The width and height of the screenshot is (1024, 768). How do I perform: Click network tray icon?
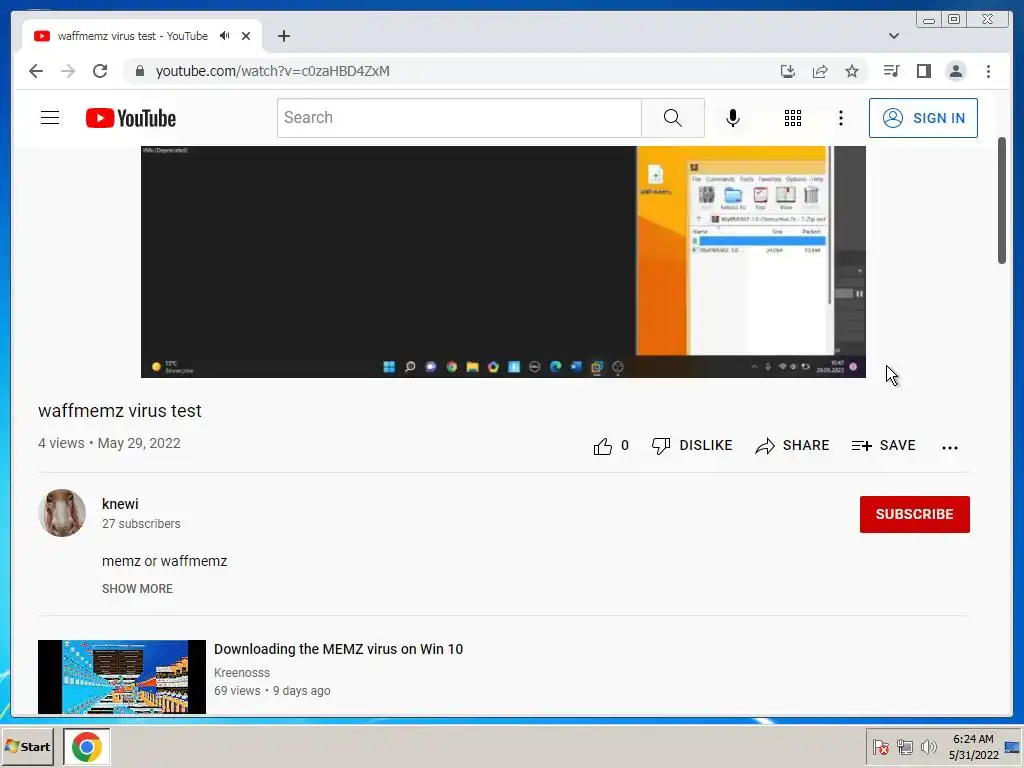(x=904, y=746)
